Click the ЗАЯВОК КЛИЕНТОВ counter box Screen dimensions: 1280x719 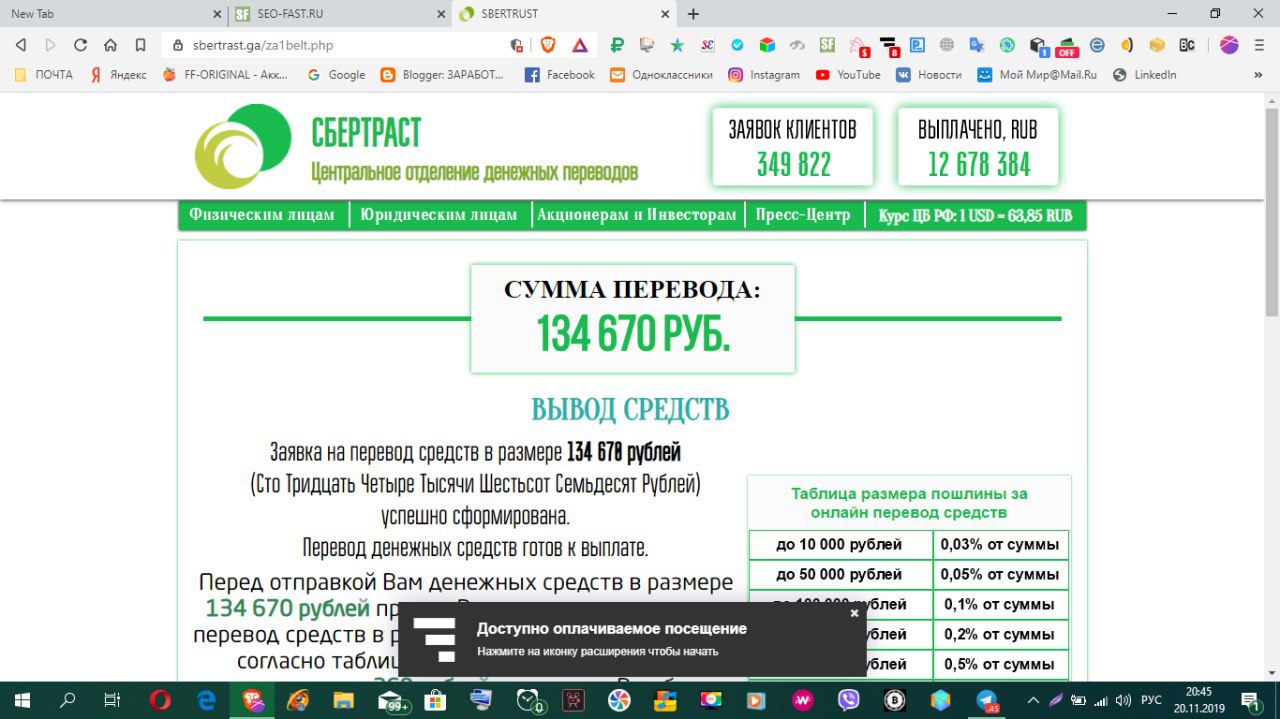tap(793, 146)
